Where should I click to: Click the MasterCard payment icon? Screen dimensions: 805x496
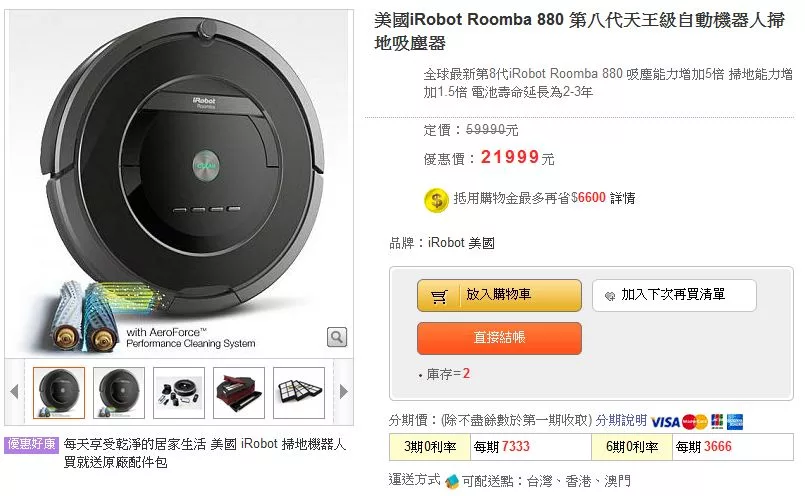tap(694, 421)
